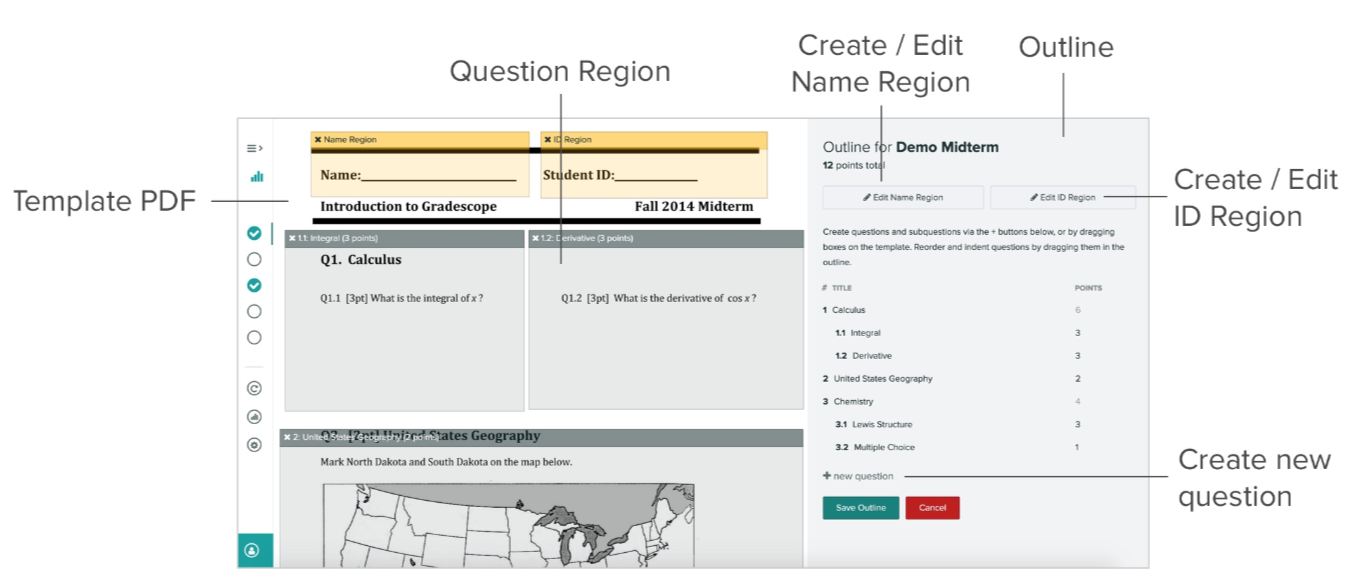Click the topmost checked step circle in sidebar
The width and height of the screenshot is (1358, 585).
coord(254,233)
